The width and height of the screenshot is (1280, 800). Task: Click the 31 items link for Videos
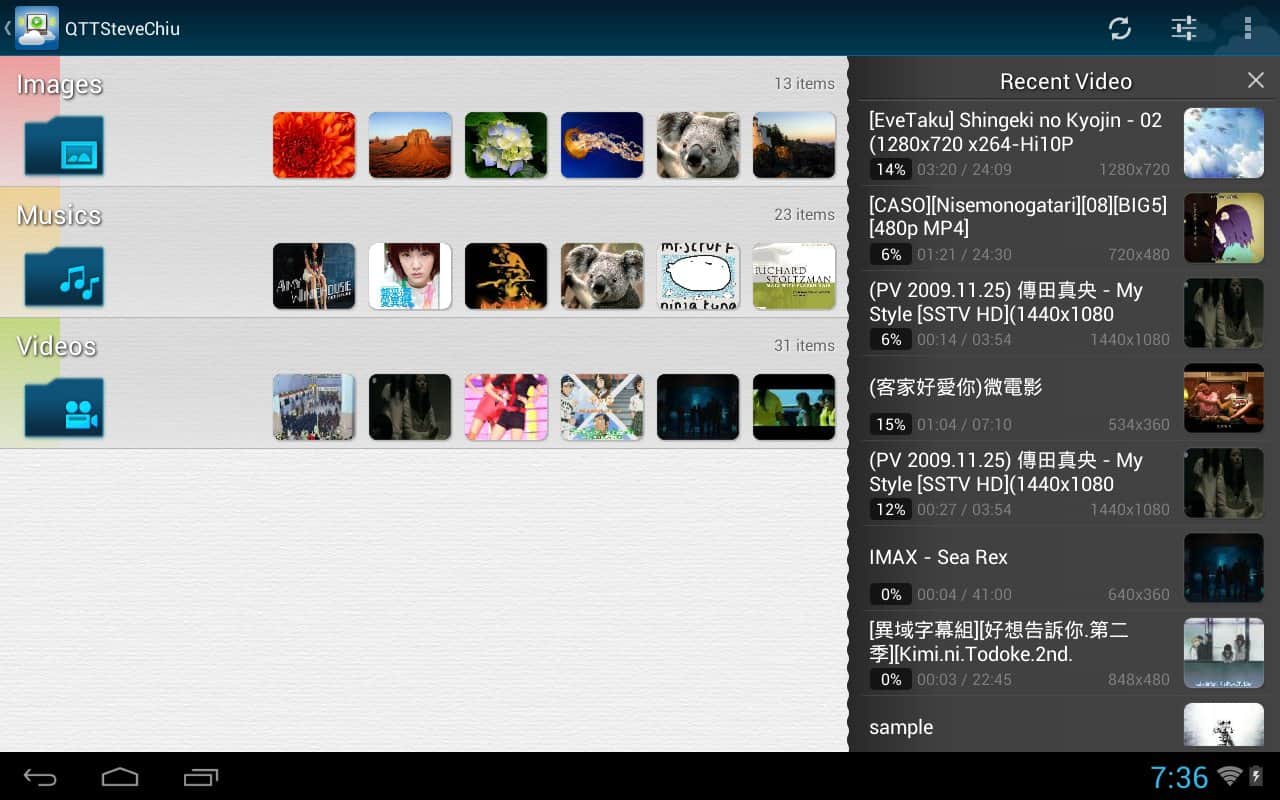click(804, 345)
